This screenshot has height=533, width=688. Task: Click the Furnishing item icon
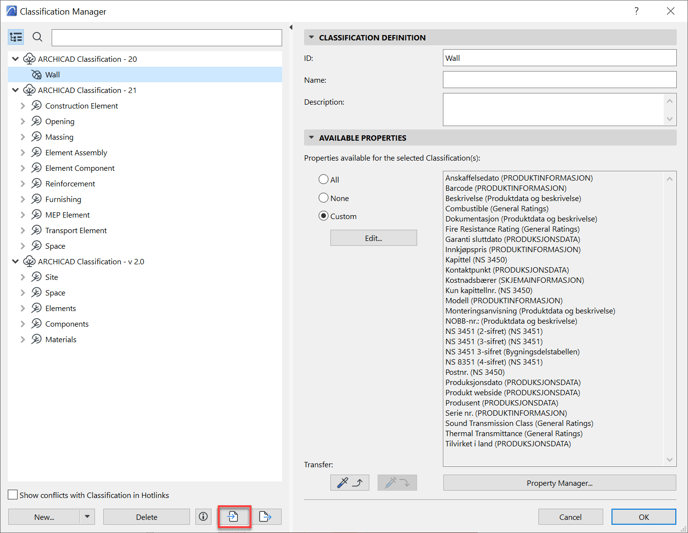pyautogui.click(x=36, y=199)
